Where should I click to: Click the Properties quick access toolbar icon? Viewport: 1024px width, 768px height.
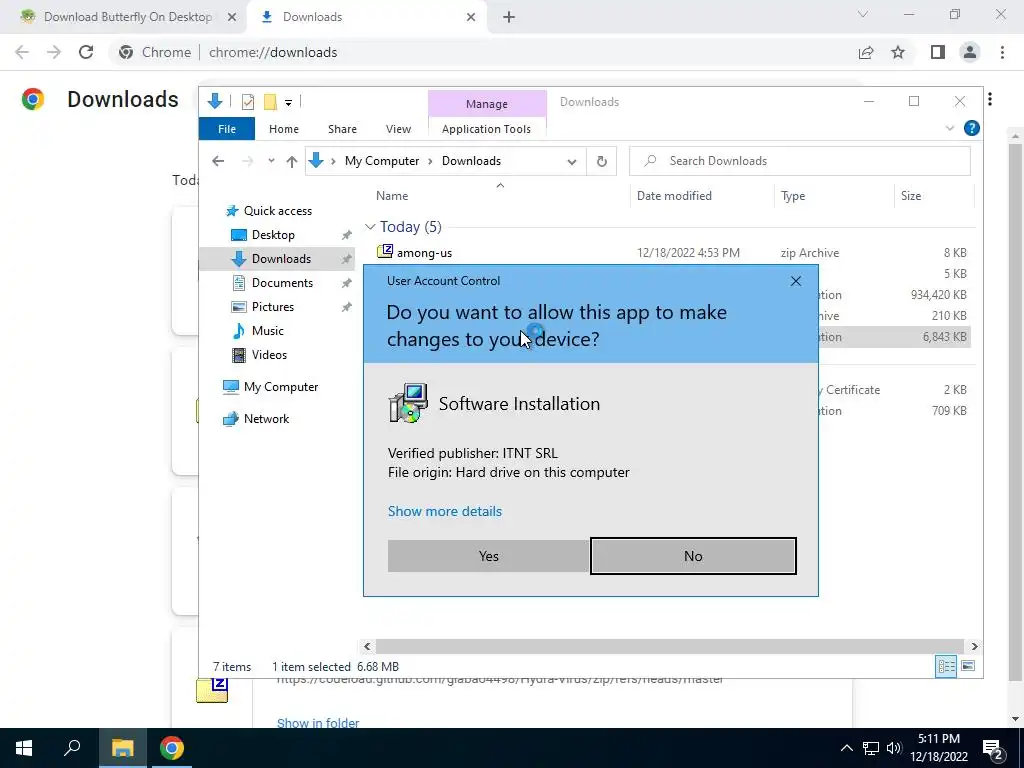point(248,102)
